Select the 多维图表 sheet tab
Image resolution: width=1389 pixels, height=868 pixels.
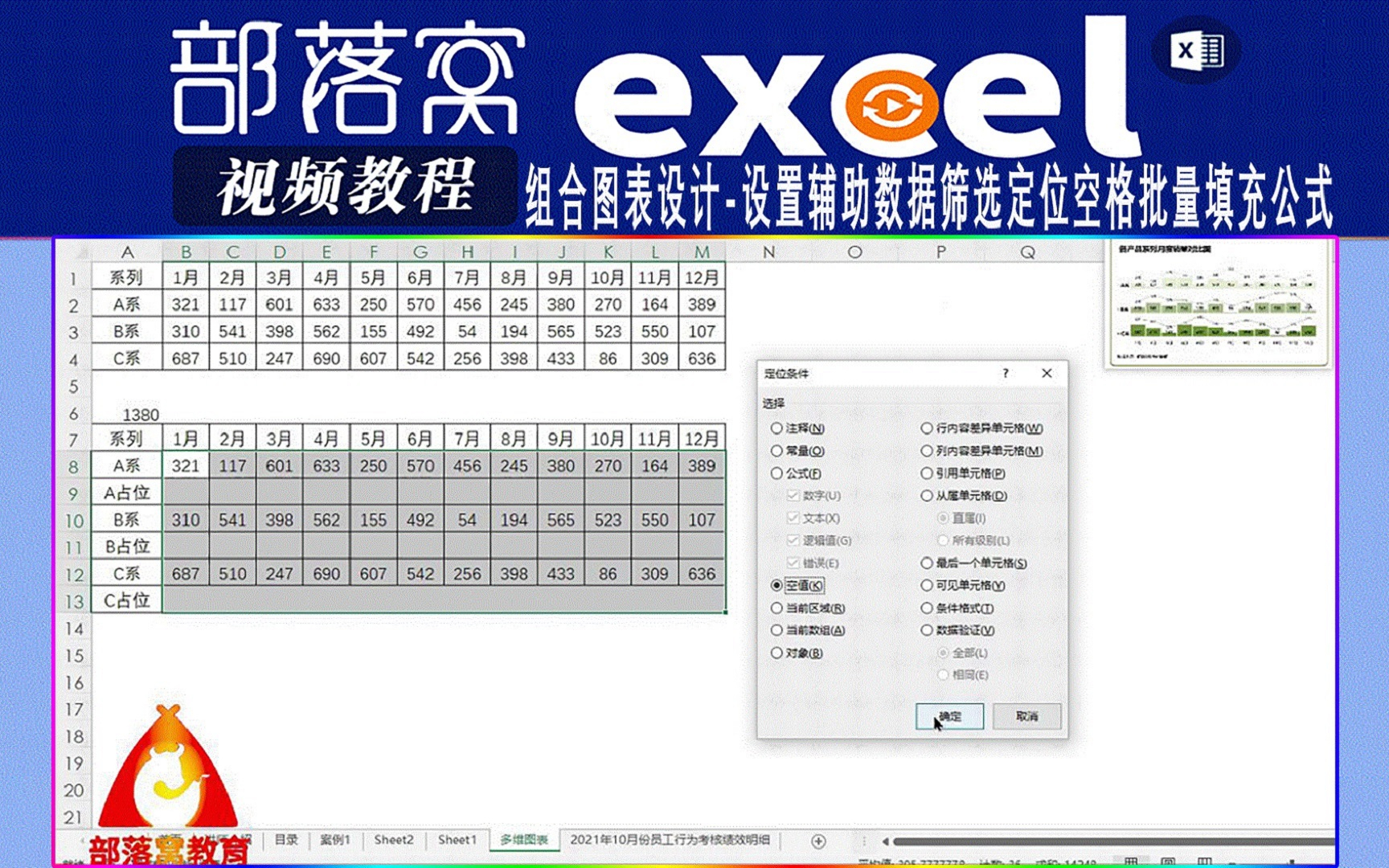(x=524, y=840)
